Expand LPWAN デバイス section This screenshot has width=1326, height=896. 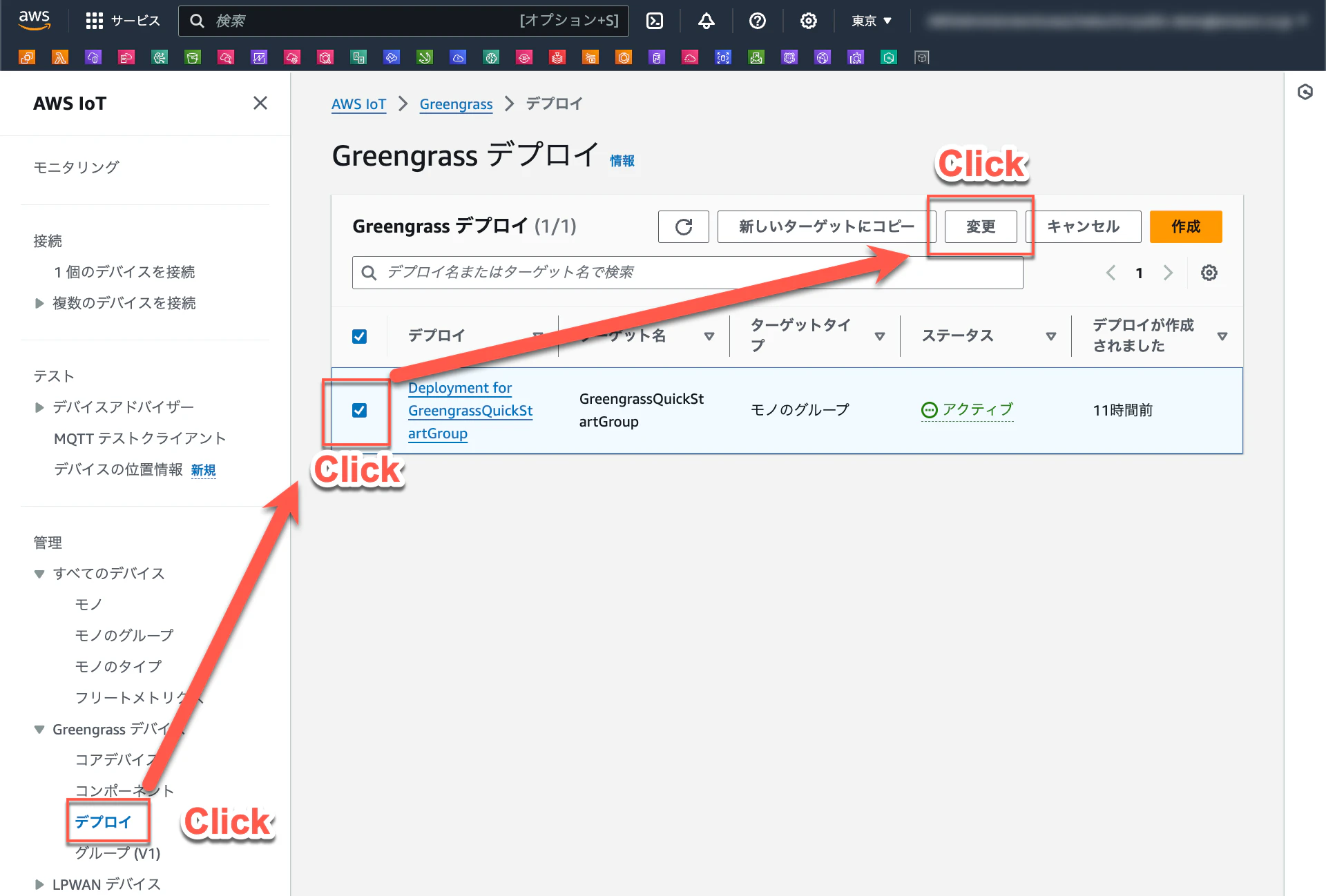(x=39, y=884)
